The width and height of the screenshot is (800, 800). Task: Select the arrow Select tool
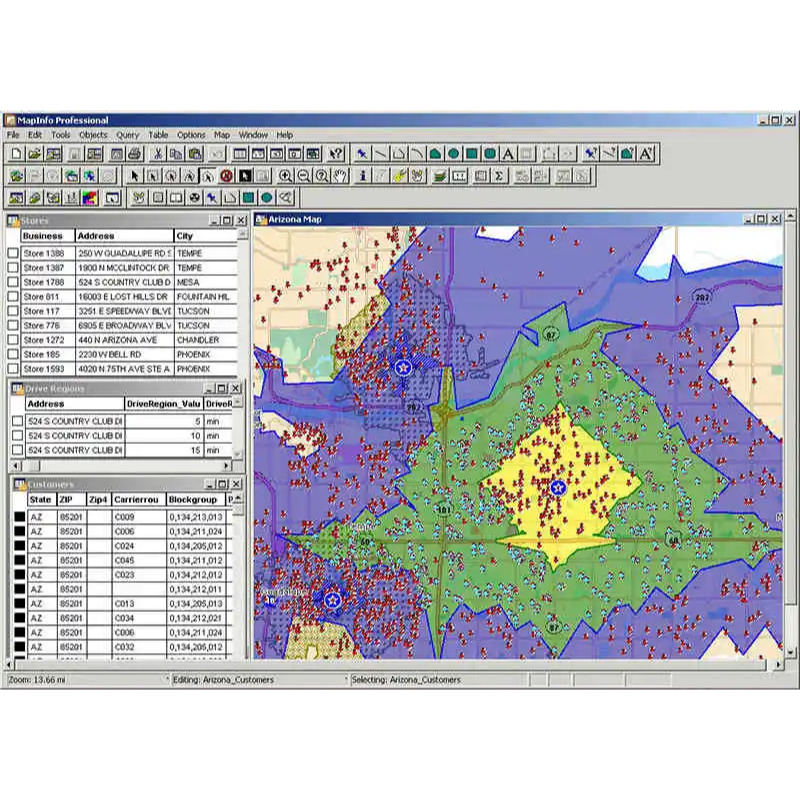(135, 176)
